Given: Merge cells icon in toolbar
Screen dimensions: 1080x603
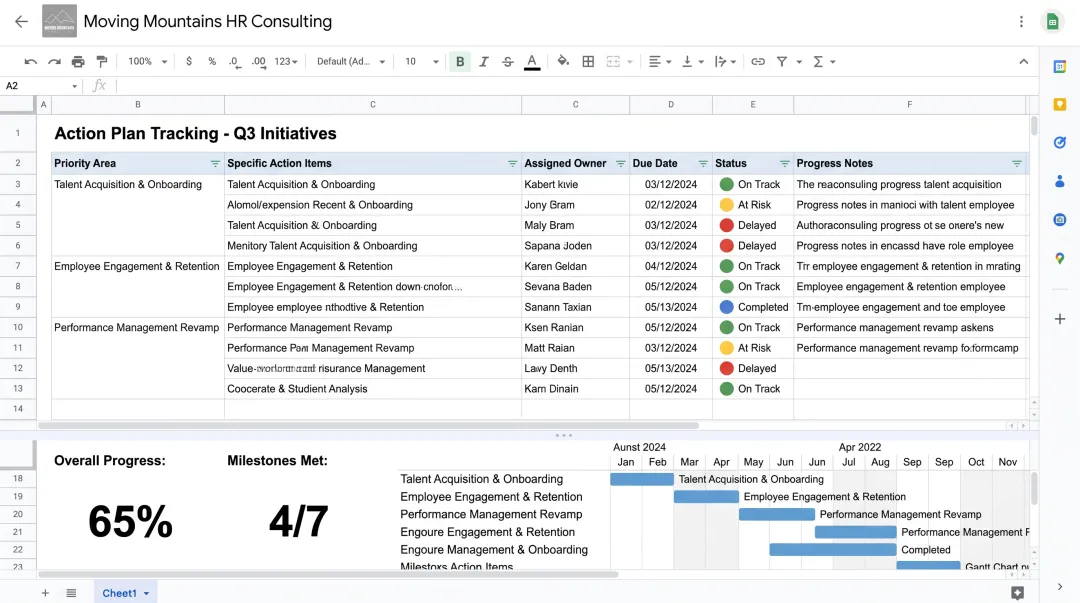Looking at the screenshot, I should pos(613,62).
